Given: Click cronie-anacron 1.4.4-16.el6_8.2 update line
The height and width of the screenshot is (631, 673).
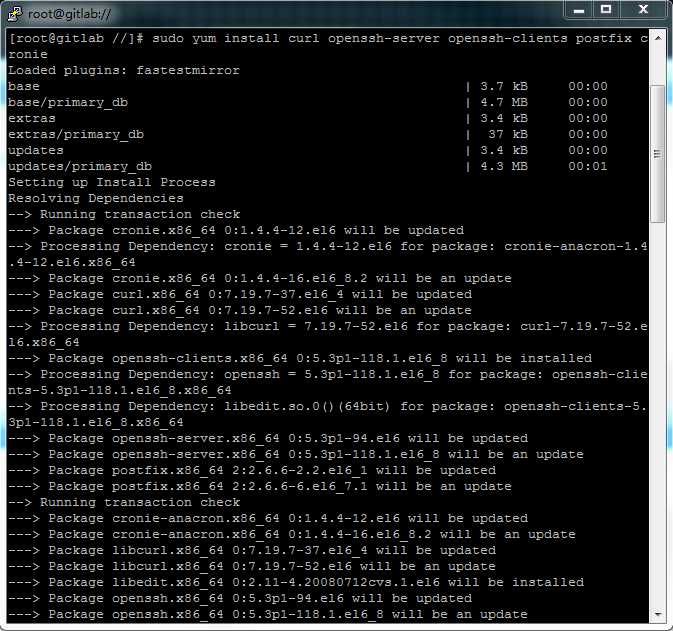Looking at the screenshot, I should pos(292,534).
